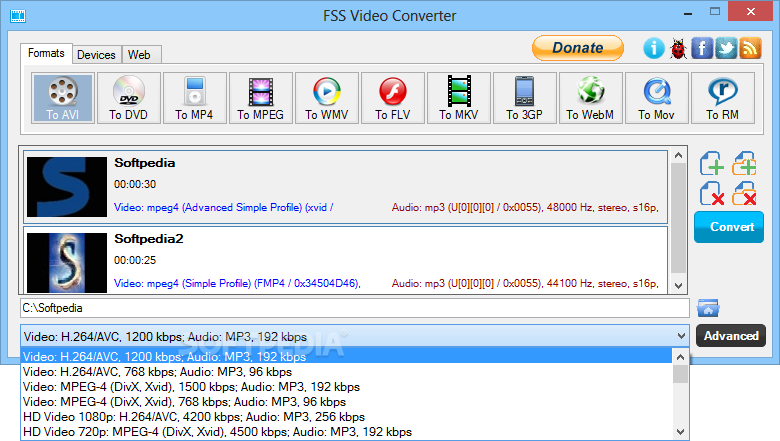Choose the To WMV format
This screenshot has width=780, height=441.
point(327,98)
